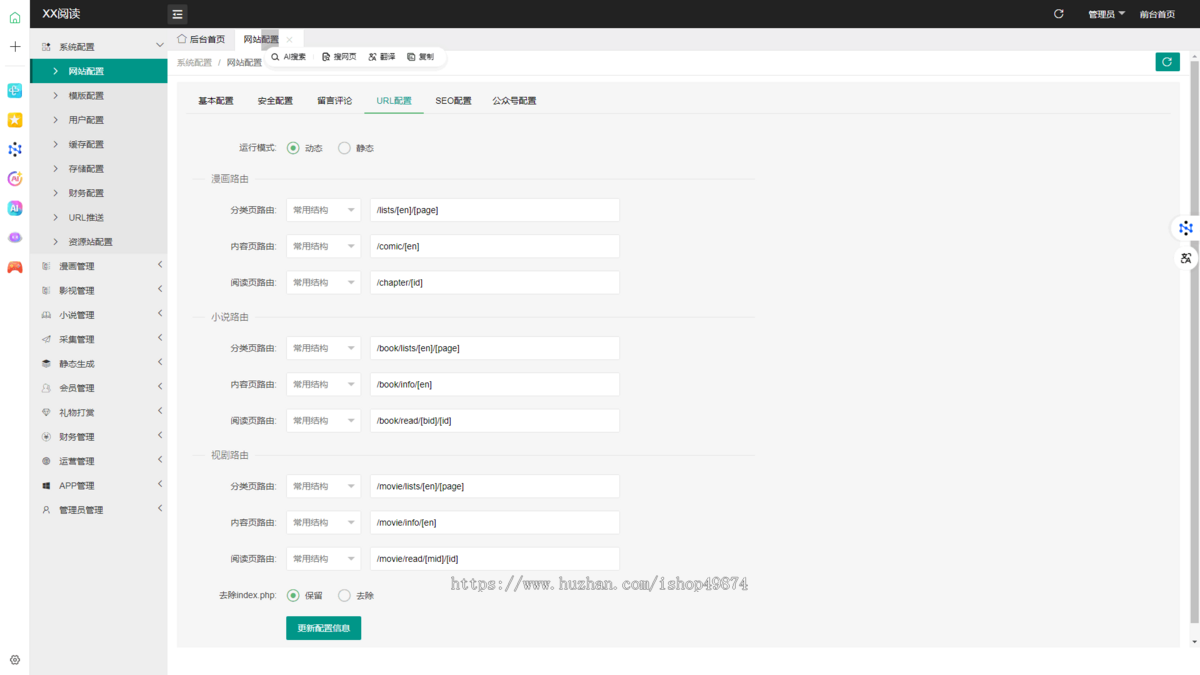Open the purple chat bot sidebar app
Image resolution: width=1200 pixels, height=675 pixels.
[15, 238]
